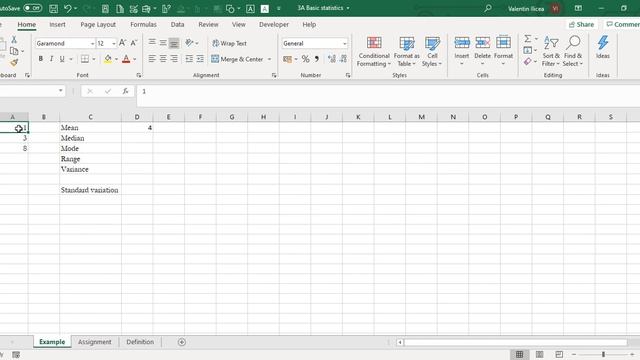This screenshot has height=360, width=640.
Task: Open the Home ribbon tab
Action: coord(27,24)
